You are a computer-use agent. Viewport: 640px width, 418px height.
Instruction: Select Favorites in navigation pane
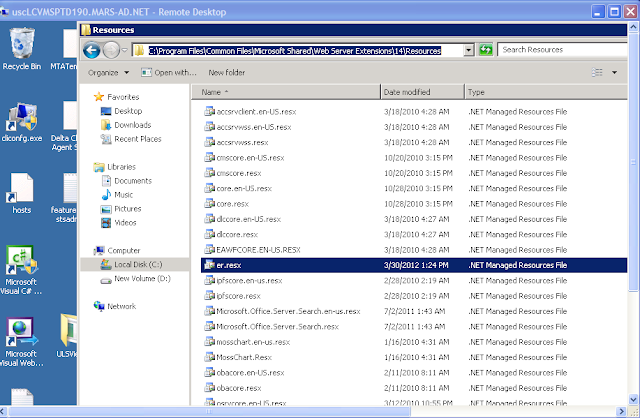[x=117, y=97]
